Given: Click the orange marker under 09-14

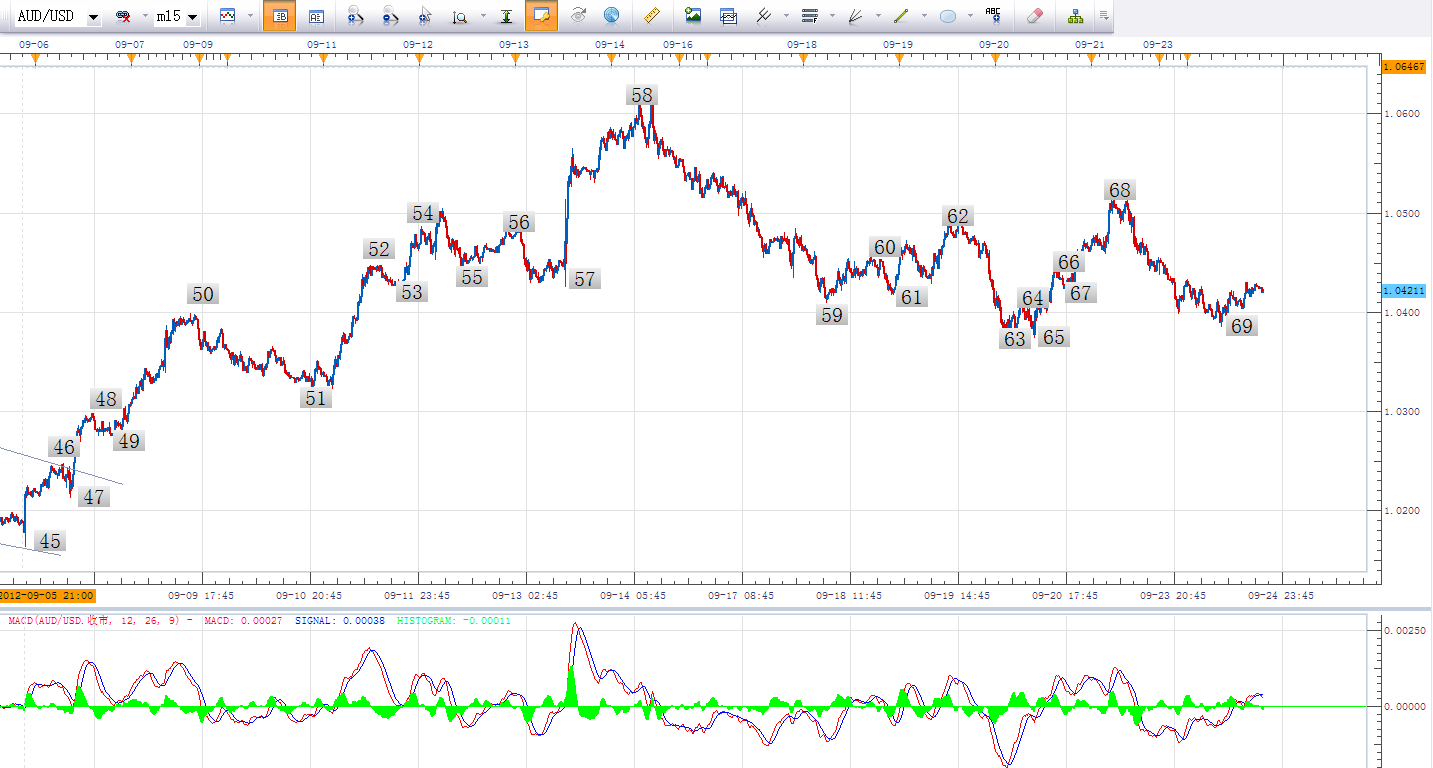Looking at the screenshot, I should point(611,60).
